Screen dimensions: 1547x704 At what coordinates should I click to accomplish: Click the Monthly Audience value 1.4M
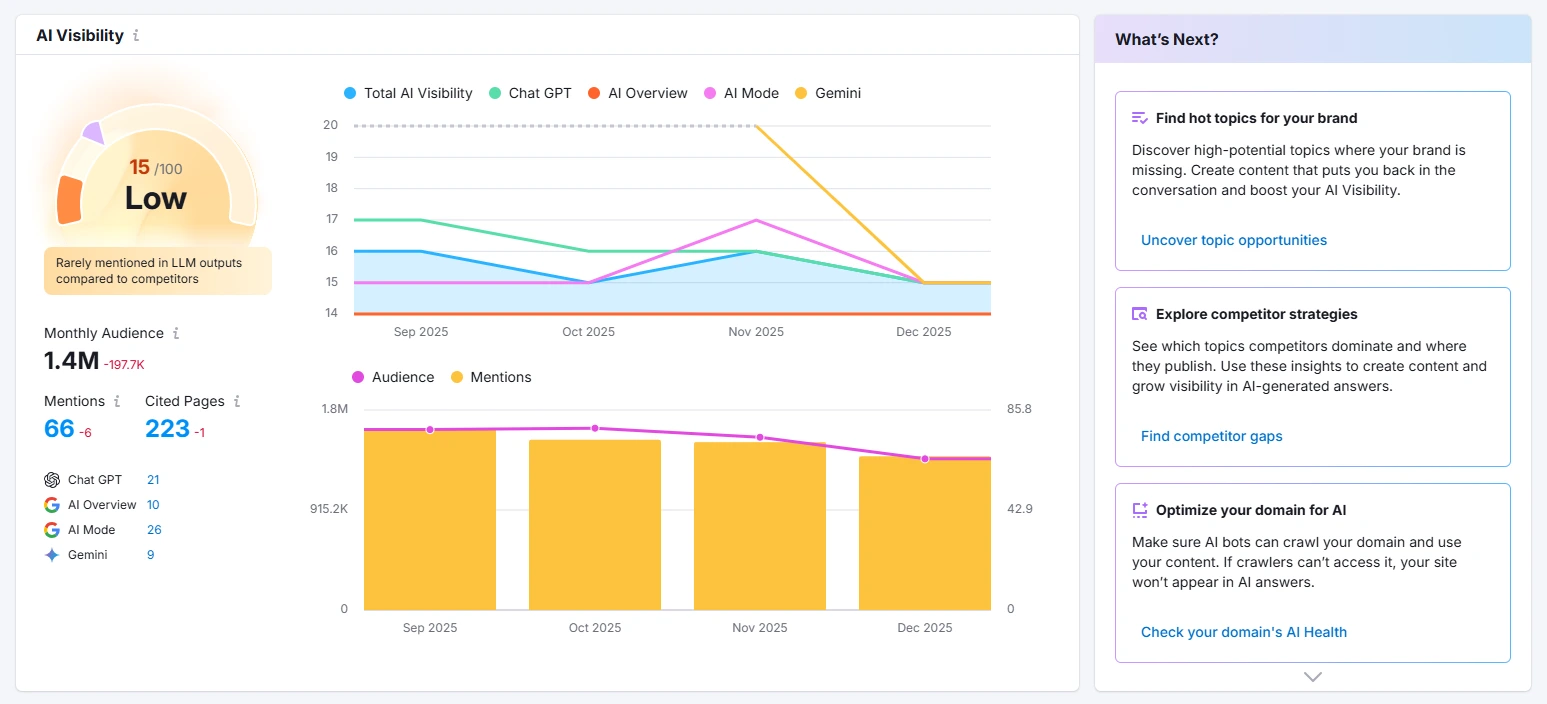point(71,362)
